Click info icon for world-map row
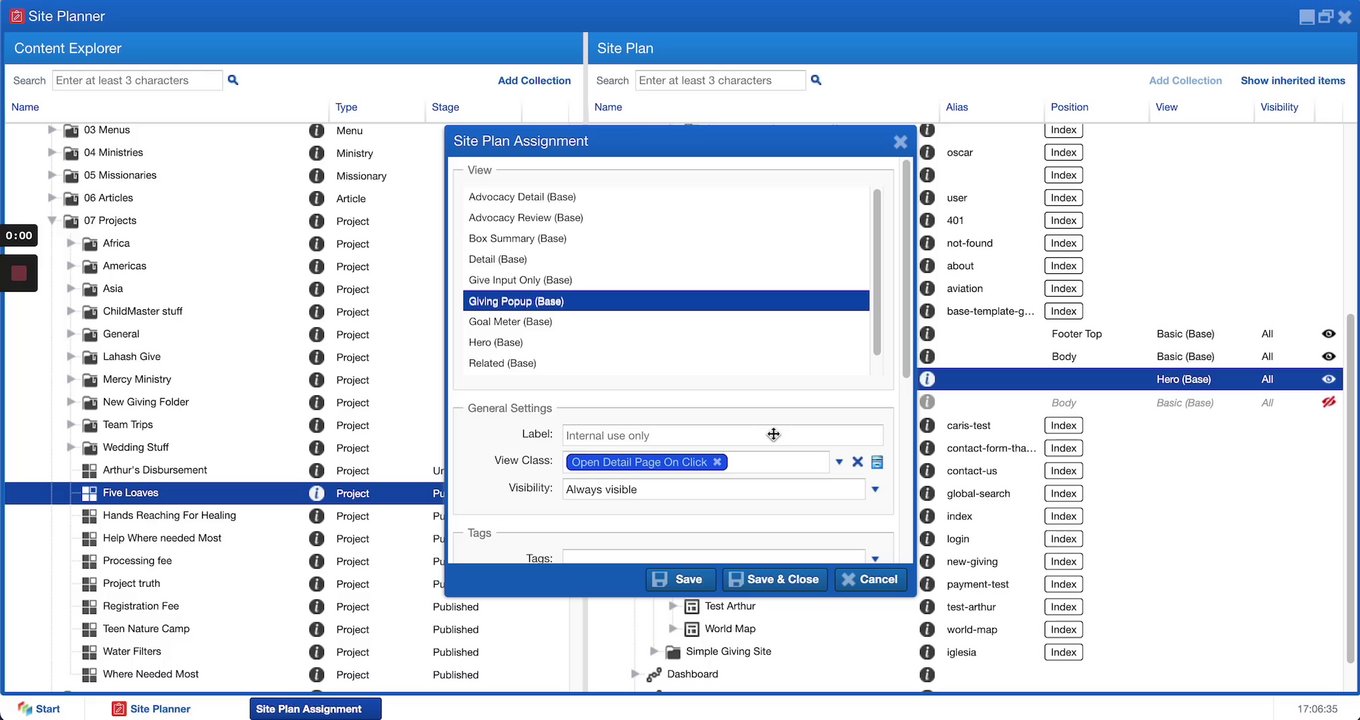1360x720 pixels. tap(927, 629)
